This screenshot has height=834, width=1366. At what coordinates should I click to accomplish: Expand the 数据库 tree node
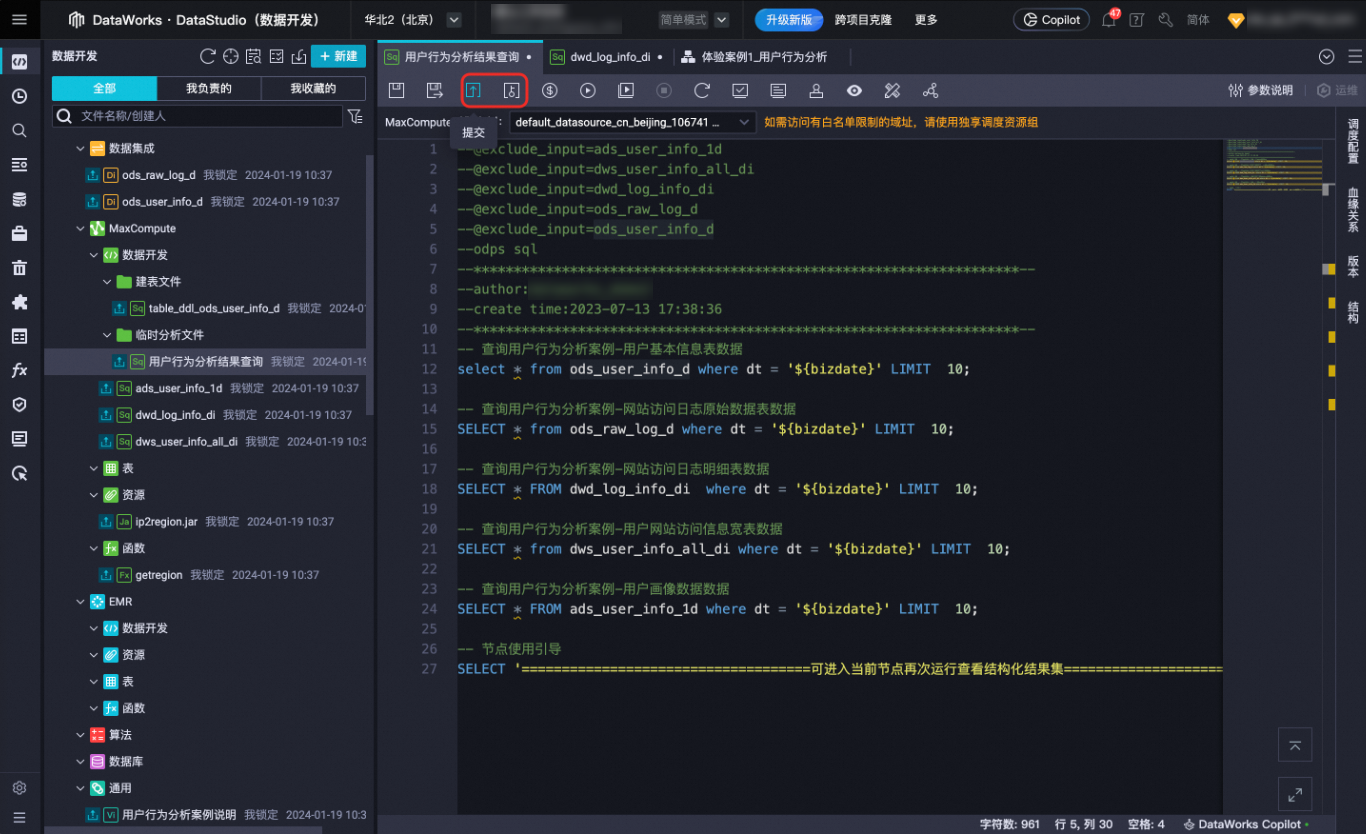pos(81,762)
